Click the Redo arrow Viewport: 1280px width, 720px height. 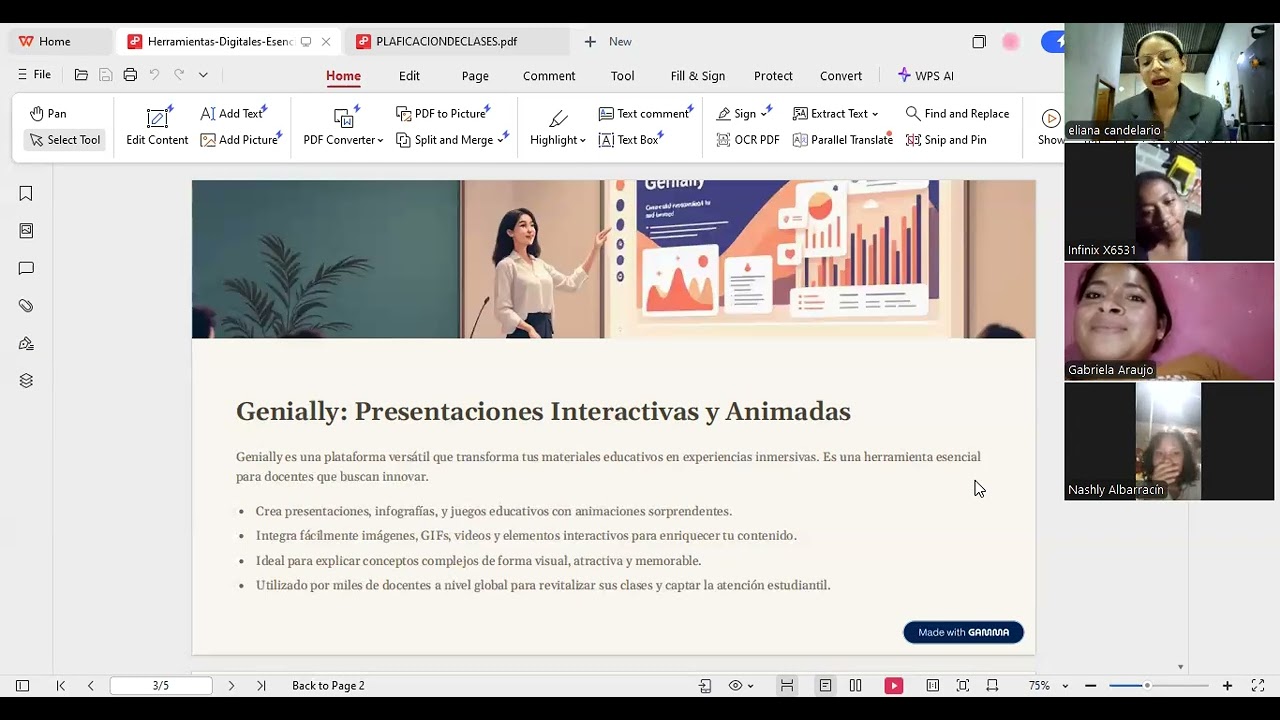click(179, 75)
